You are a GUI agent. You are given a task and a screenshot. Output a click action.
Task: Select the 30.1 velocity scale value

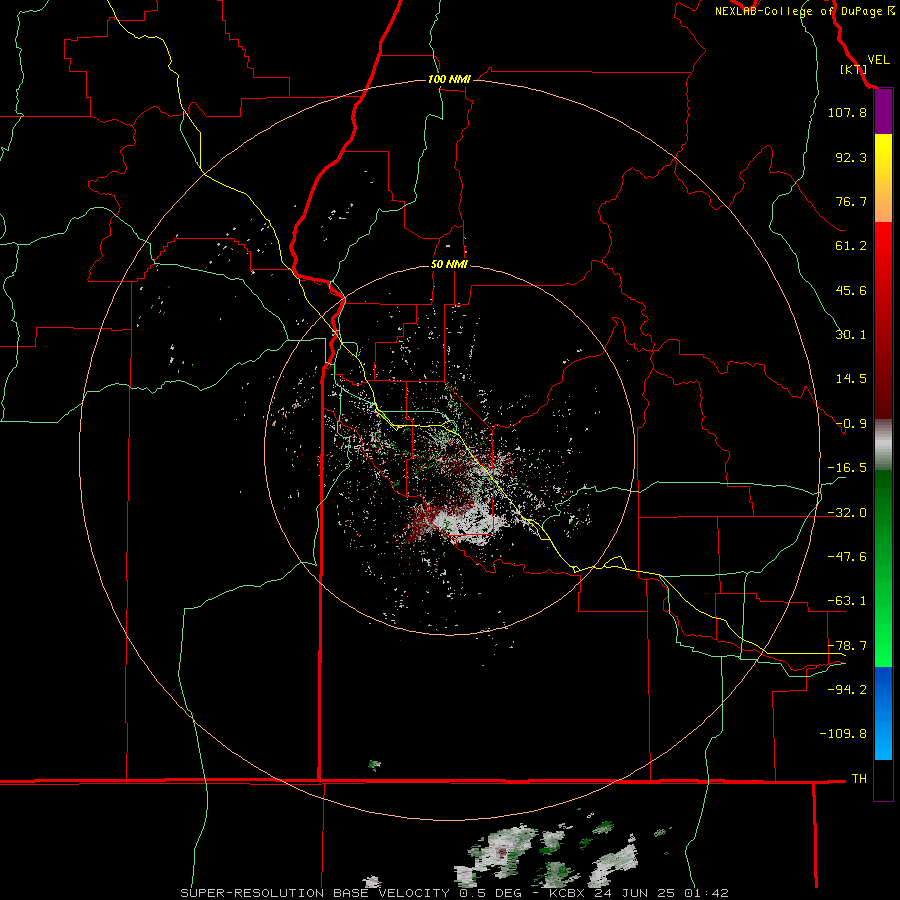851,335
